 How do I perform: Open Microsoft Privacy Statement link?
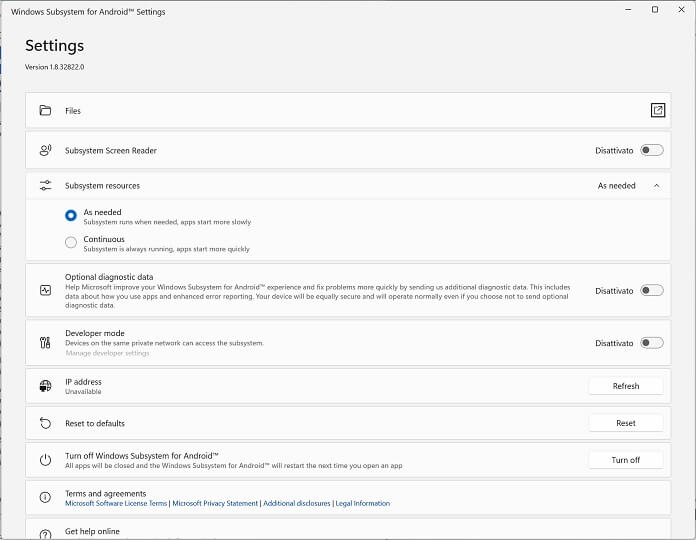click(215, 503)
